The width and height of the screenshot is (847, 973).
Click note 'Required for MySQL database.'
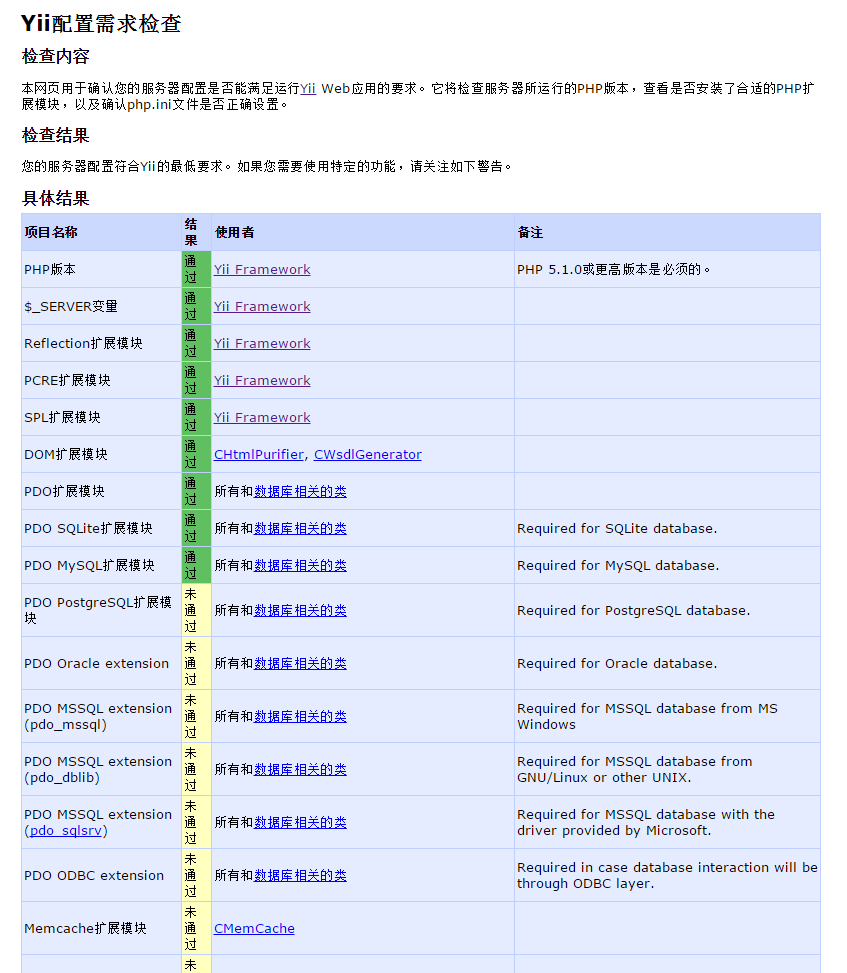point(618,565)
